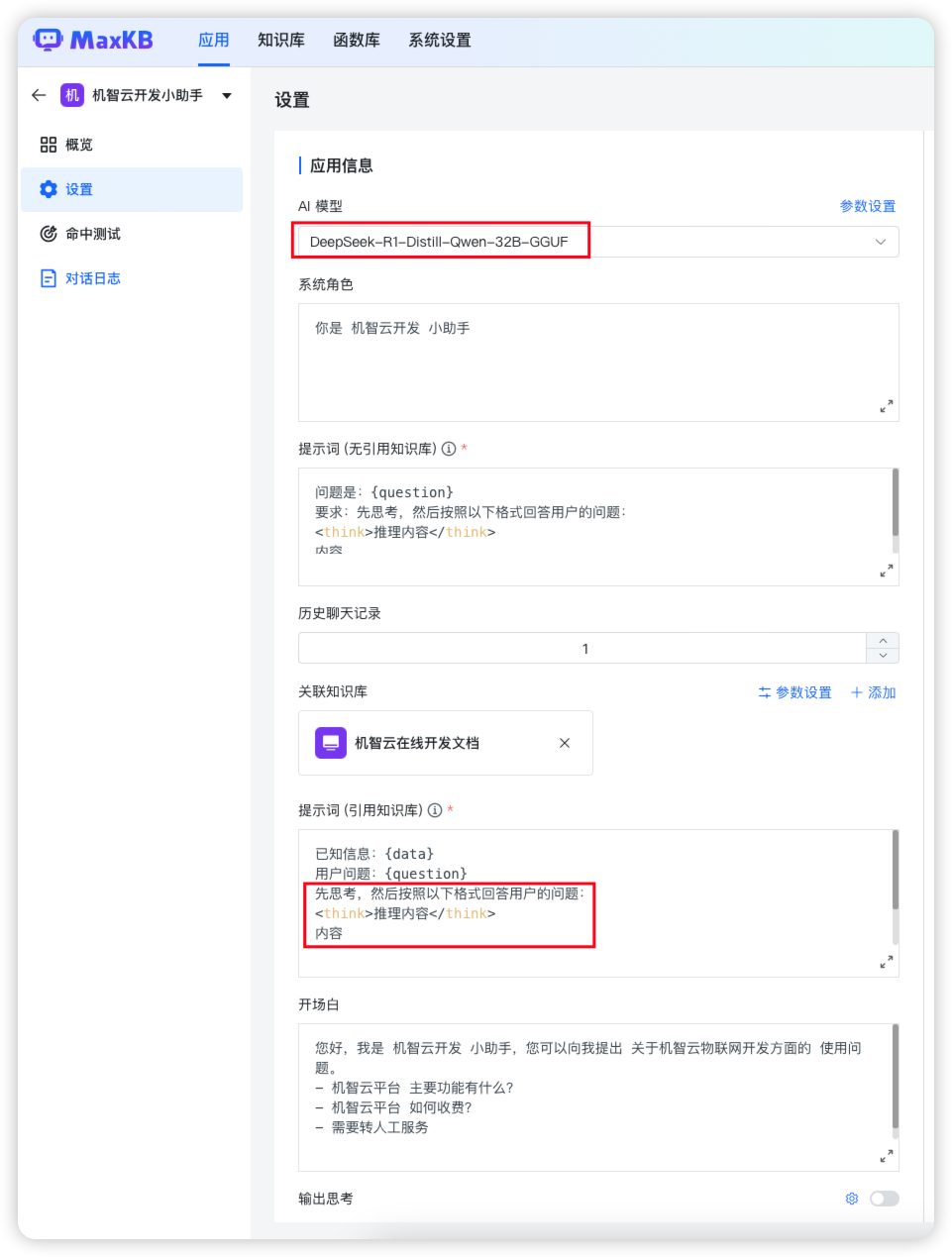This screenshot has height=1257, width=952.
Task: Switch to the 知识库 top tab
Action: (x=281, y=41)
